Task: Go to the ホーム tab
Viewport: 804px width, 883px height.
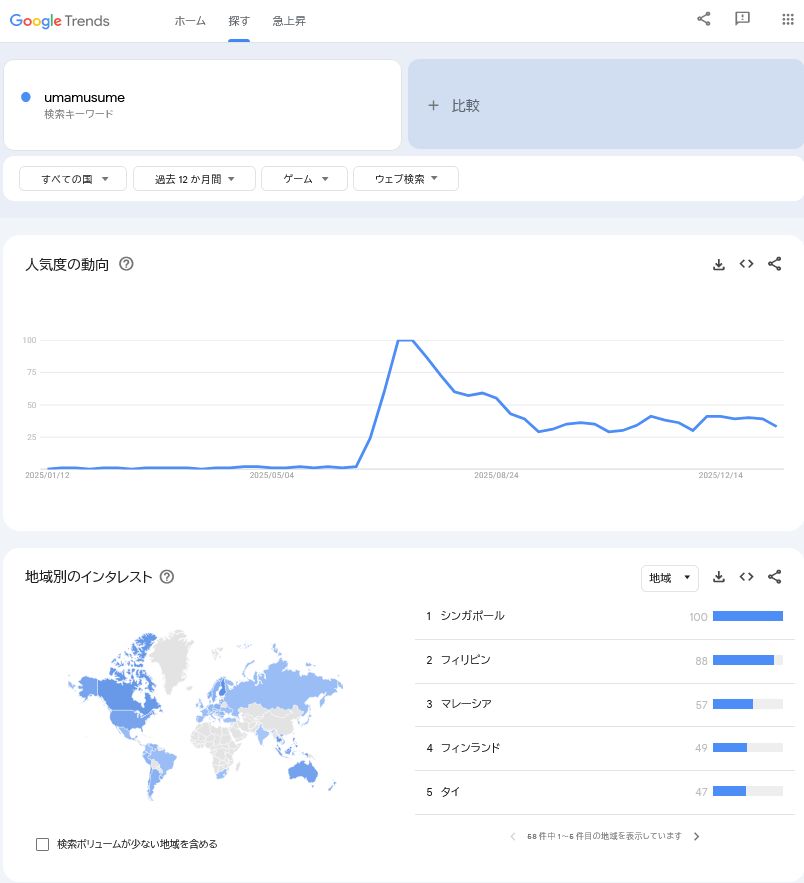Action: tap(190, 21)
